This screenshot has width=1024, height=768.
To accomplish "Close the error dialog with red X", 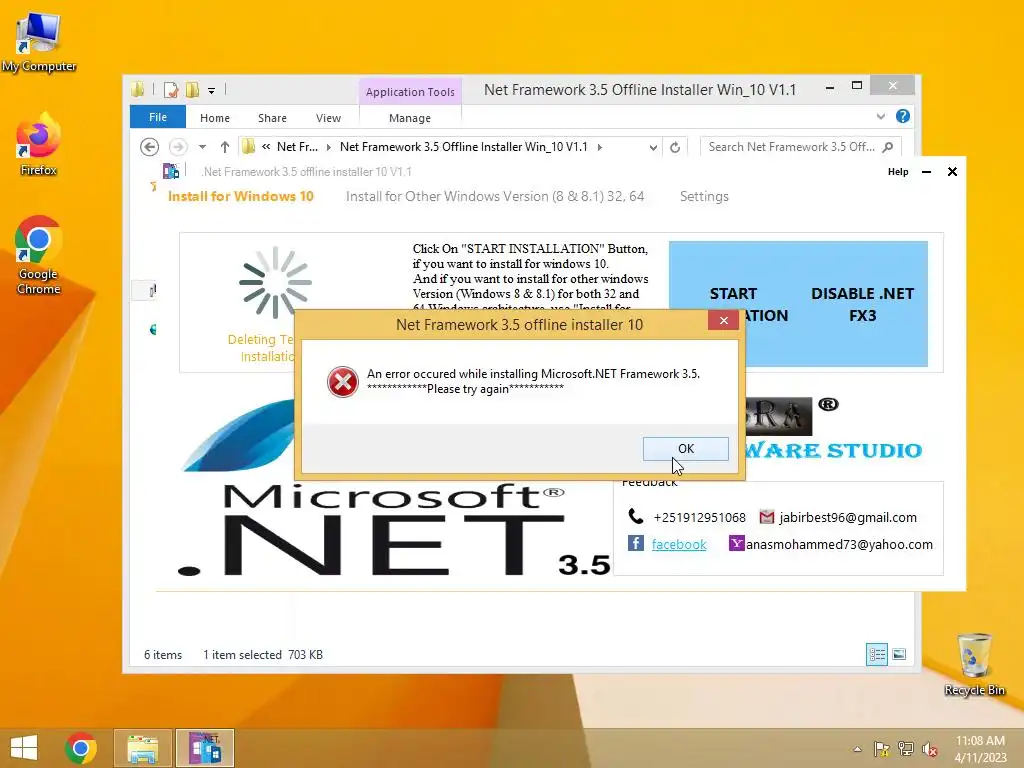I will (x=723, y=320).
